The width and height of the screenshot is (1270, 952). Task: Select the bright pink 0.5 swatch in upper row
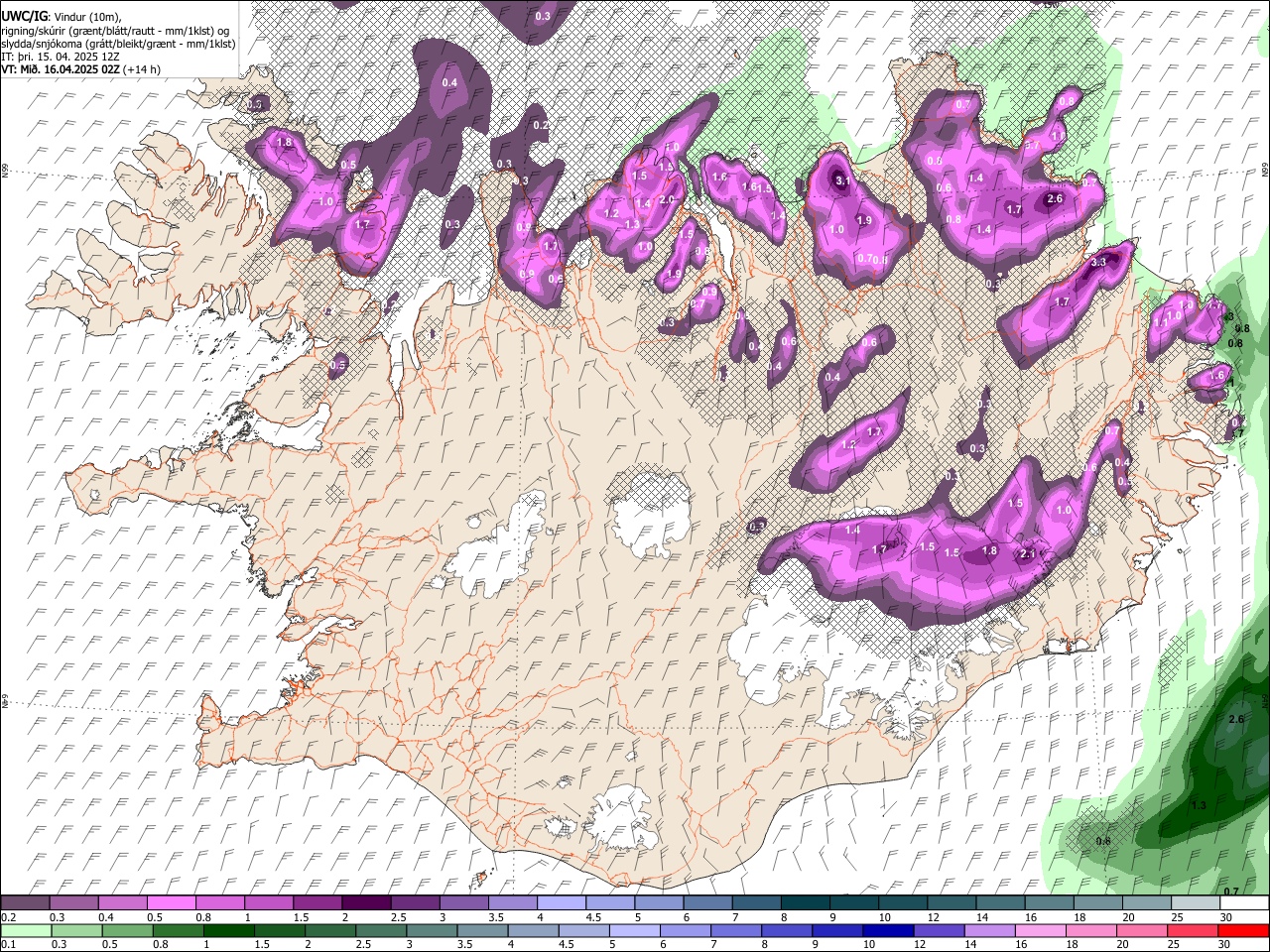pos(171,903)
